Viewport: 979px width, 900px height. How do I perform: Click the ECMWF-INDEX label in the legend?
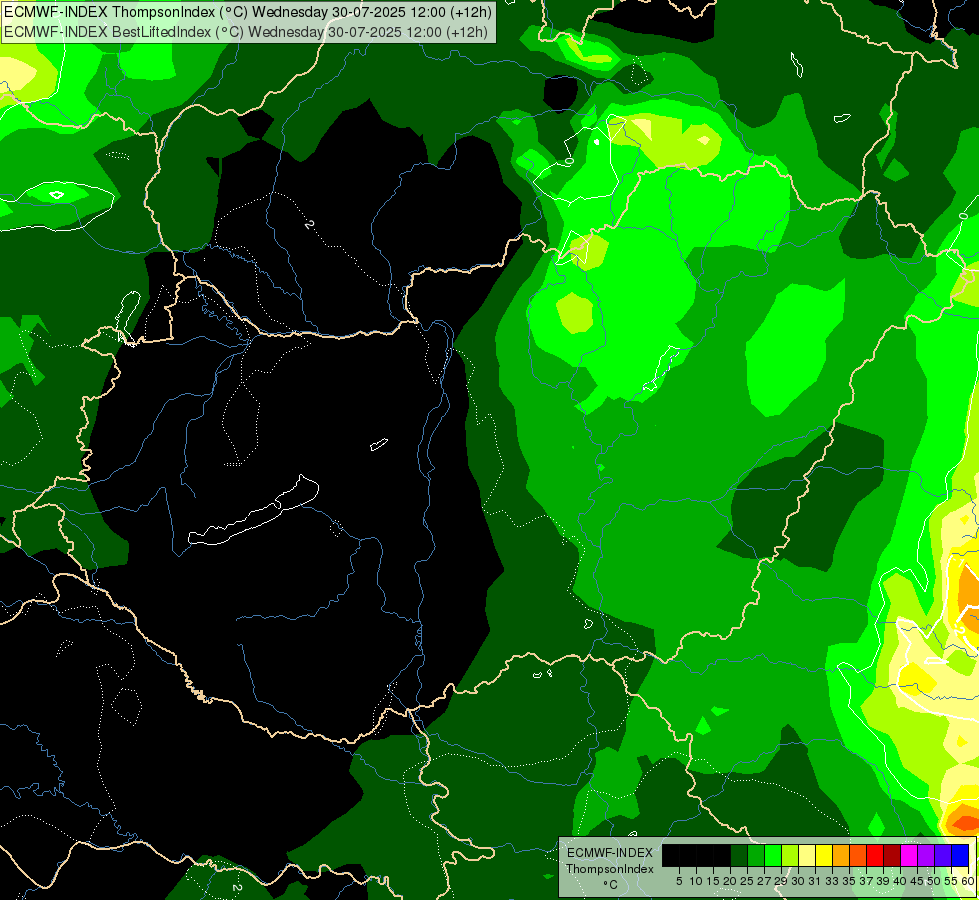coord(610,853)
